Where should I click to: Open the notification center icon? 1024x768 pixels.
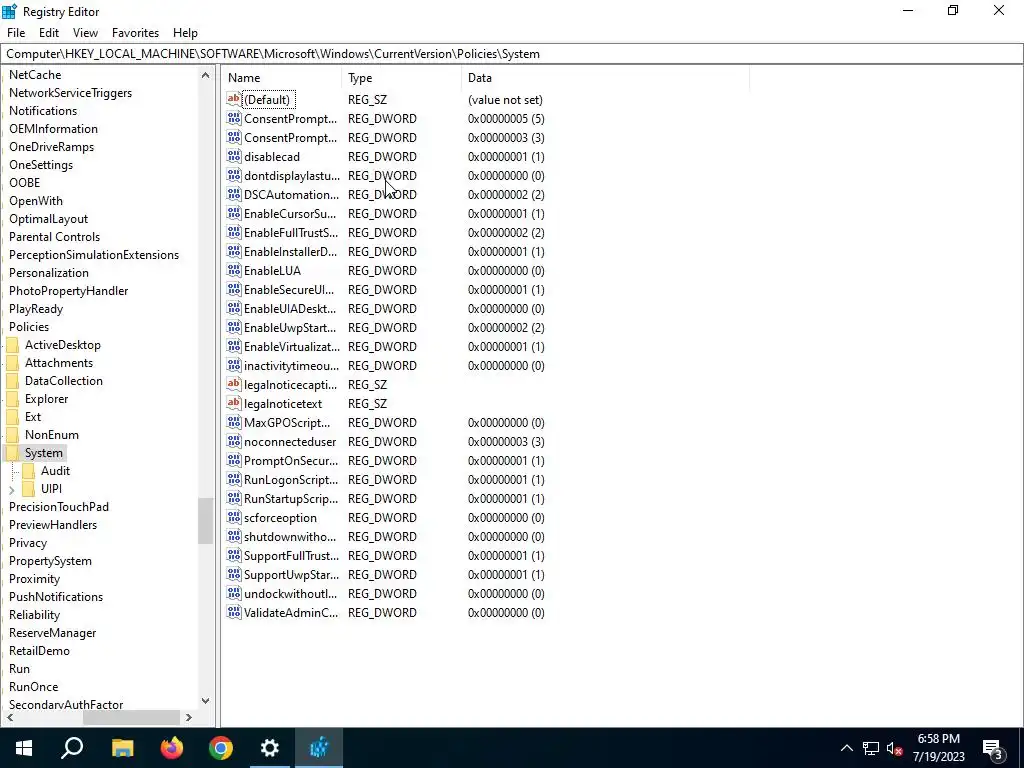pos(993,748)
